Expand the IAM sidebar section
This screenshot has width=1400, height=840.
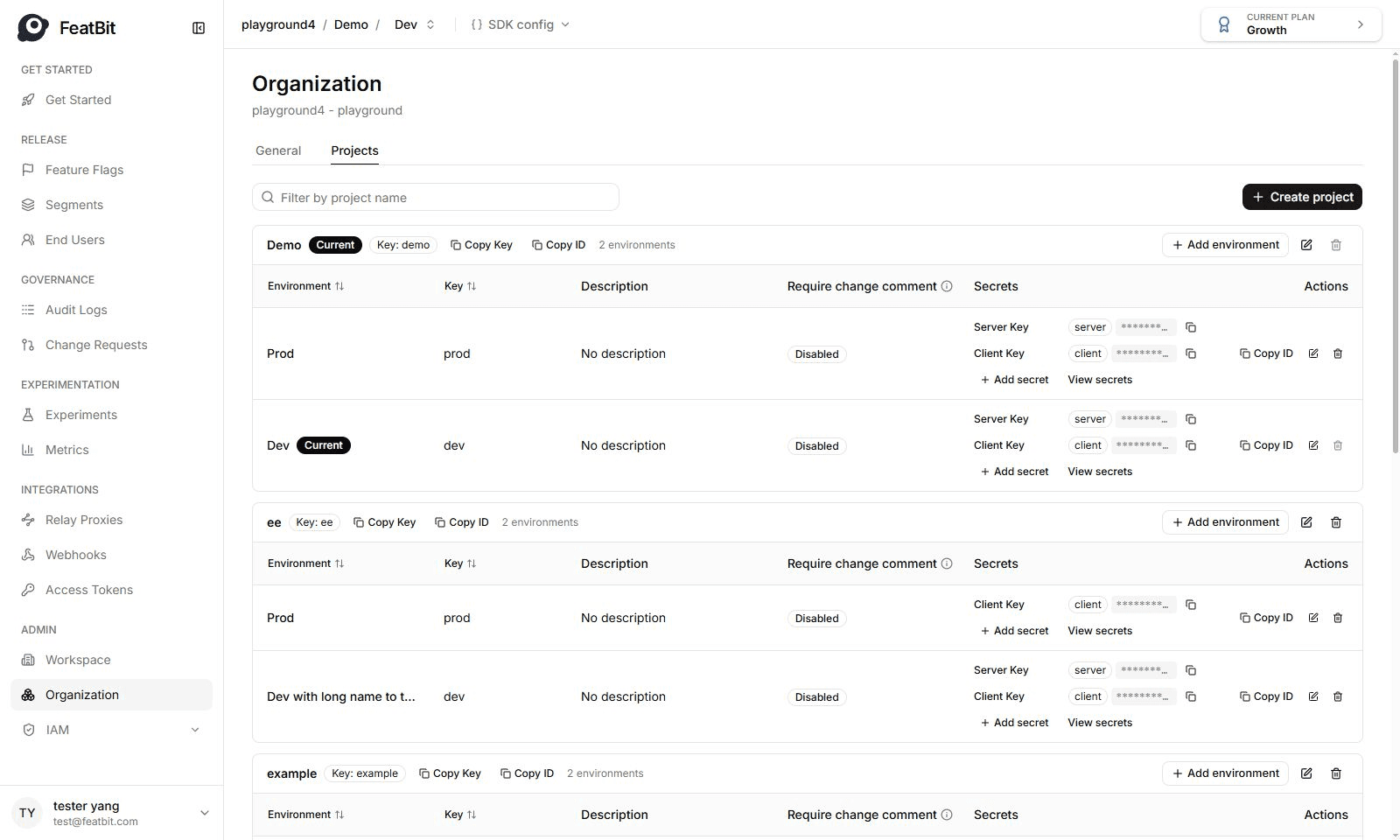pos(111,730)
